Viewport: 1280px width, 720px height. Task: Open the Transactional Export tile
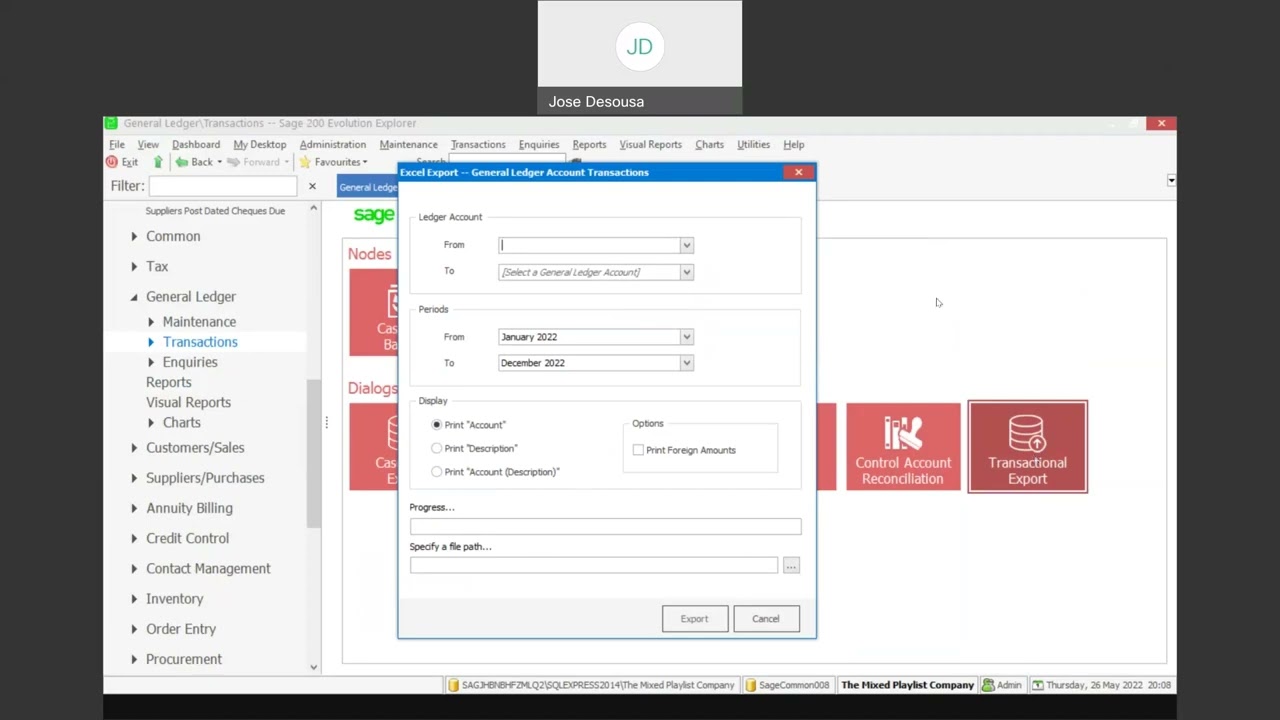pos(1028,447)
